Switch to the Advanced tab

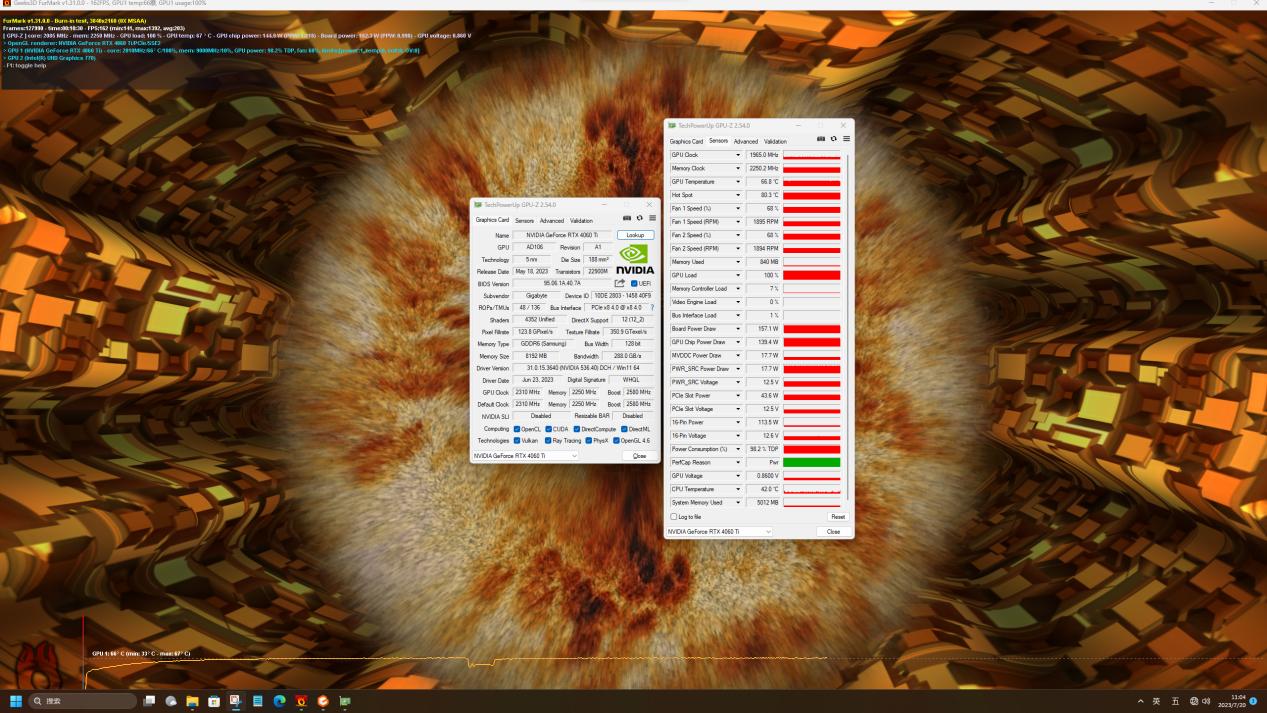(551, 220)
